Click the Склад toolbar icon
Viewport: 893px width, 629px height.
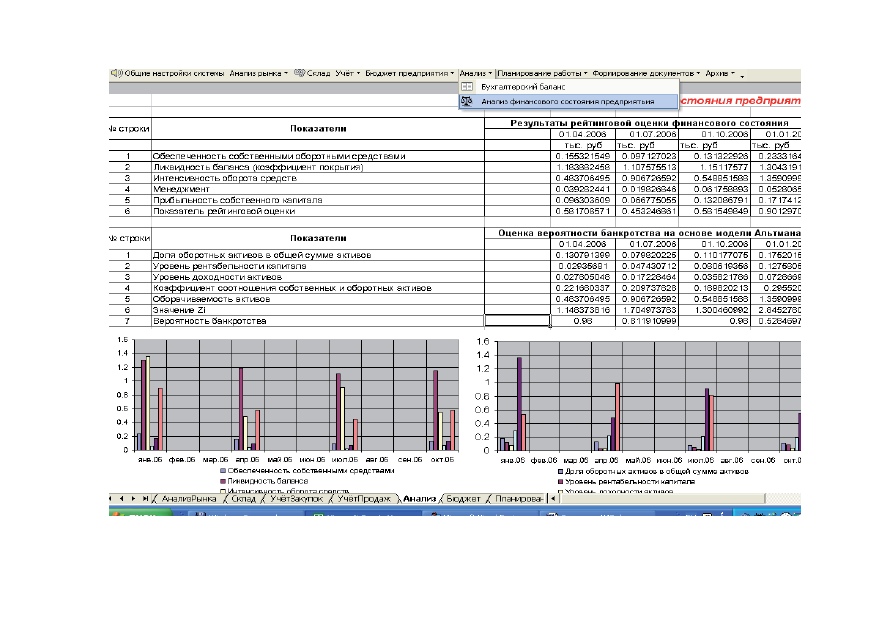point(300,73)
